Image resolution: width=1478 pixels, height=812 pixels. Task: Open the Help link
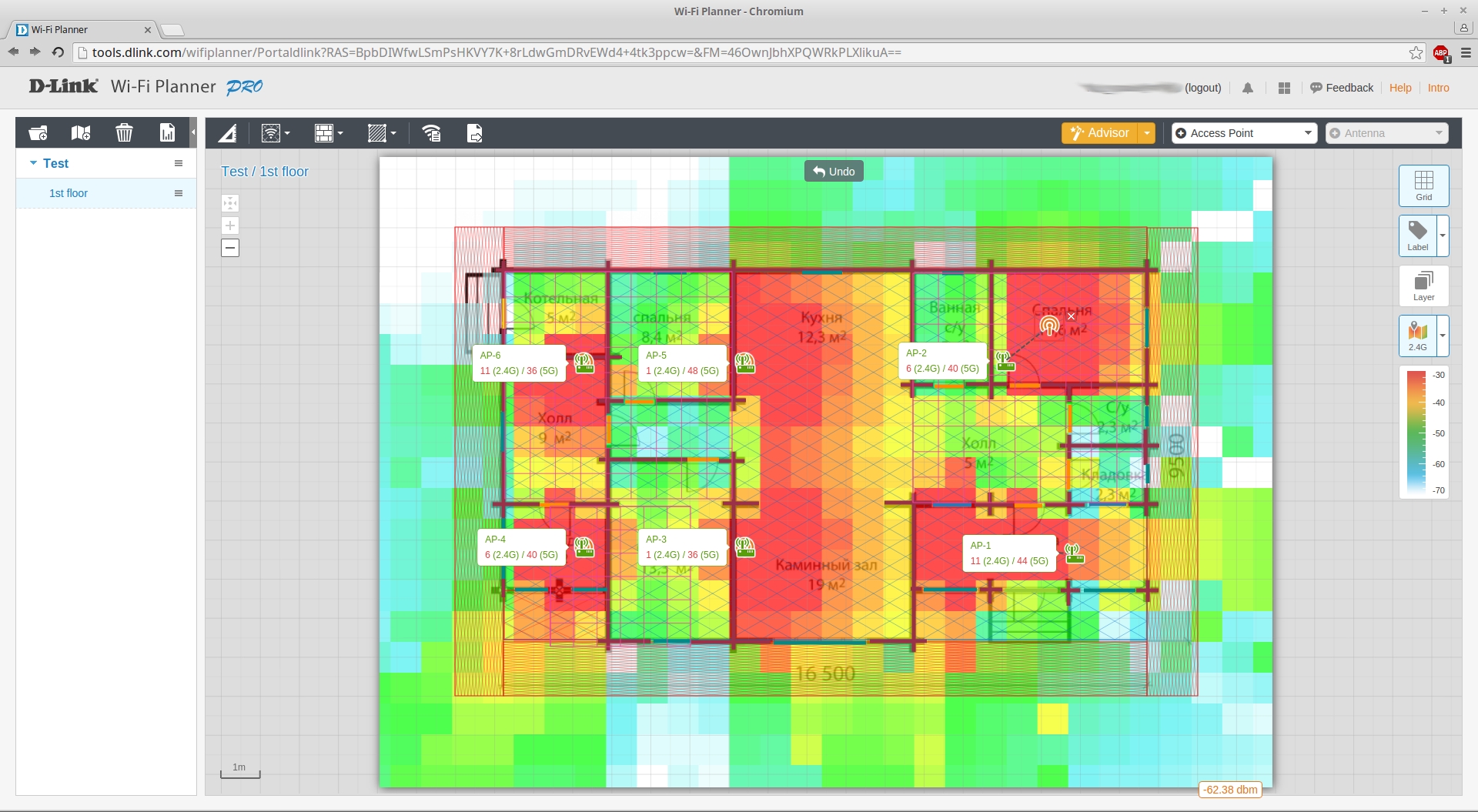(x=1400, y=88)
